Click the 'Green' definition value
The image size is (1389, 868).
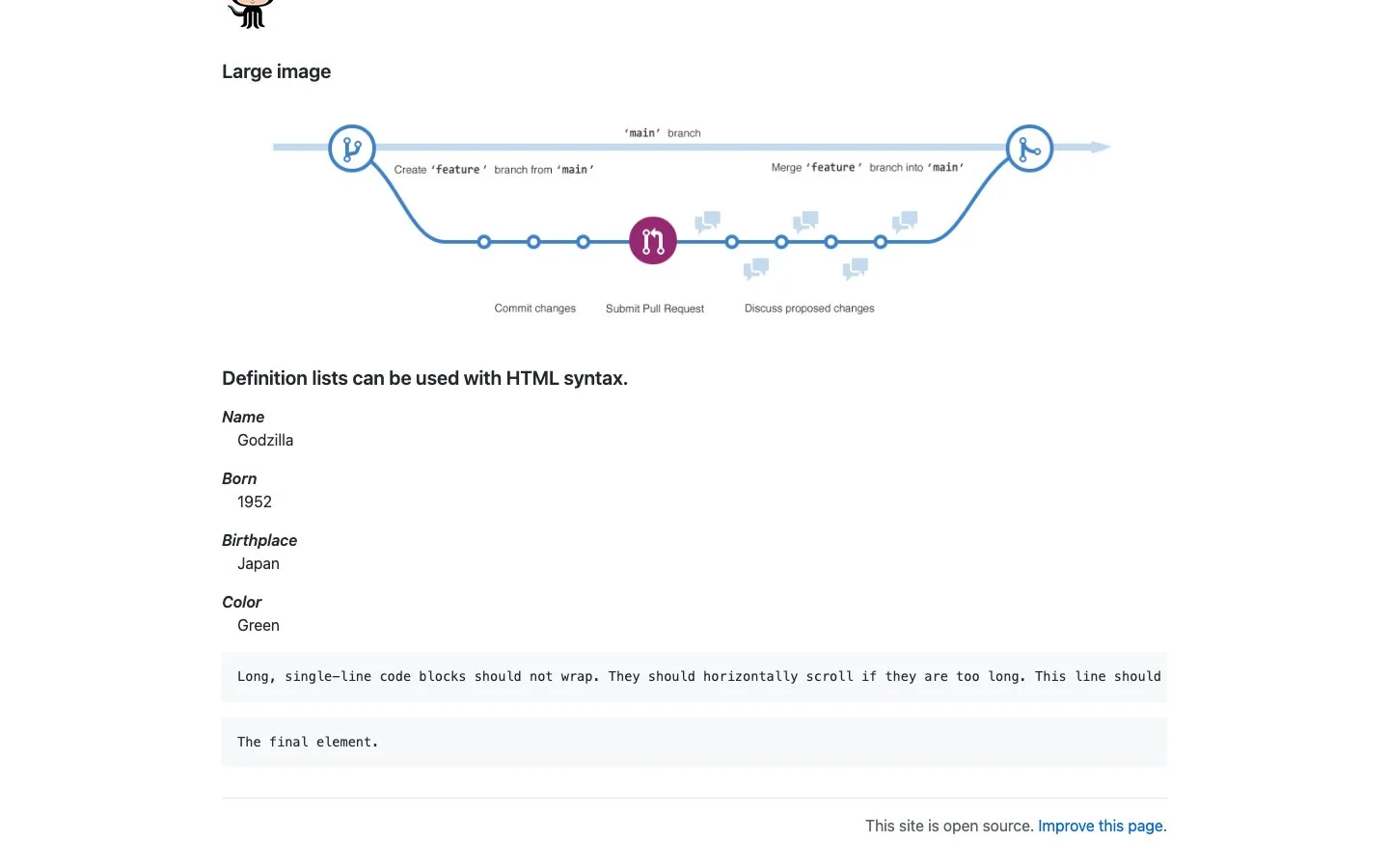click(259, 625)
